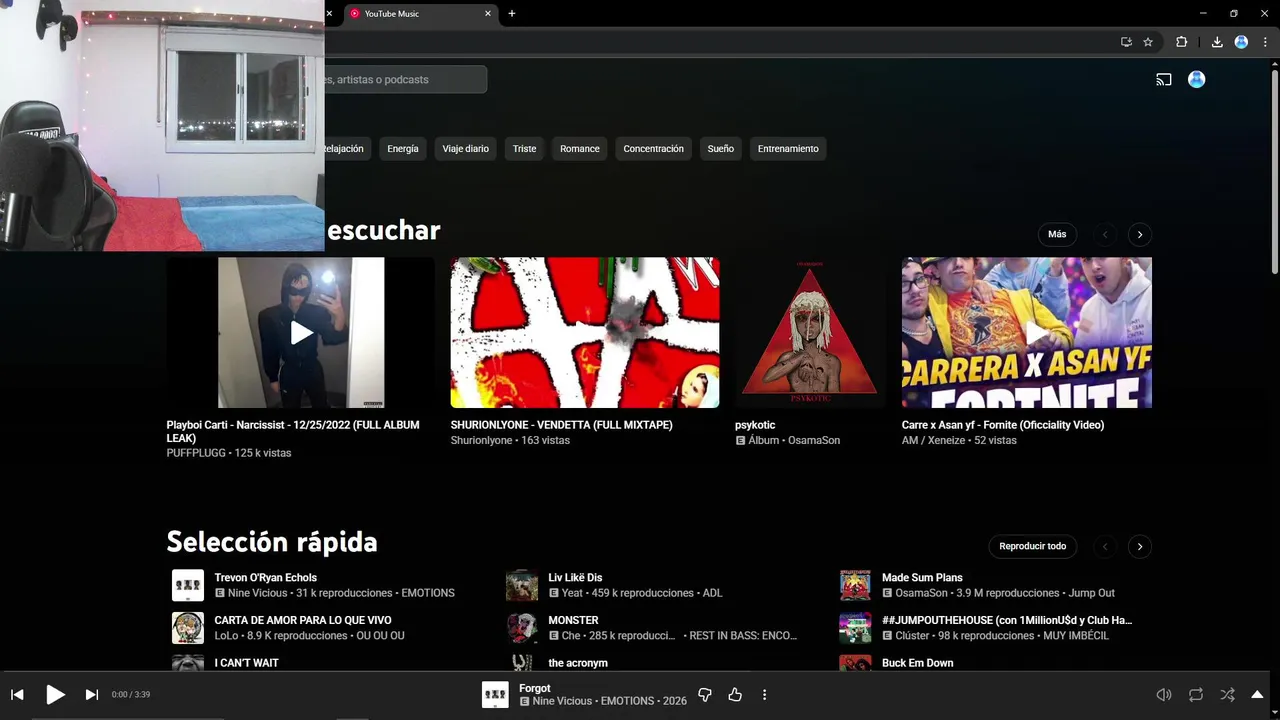Screen dimensions: 1280x720
Task: Play Buck Em Down song
Action: point(917,663)
